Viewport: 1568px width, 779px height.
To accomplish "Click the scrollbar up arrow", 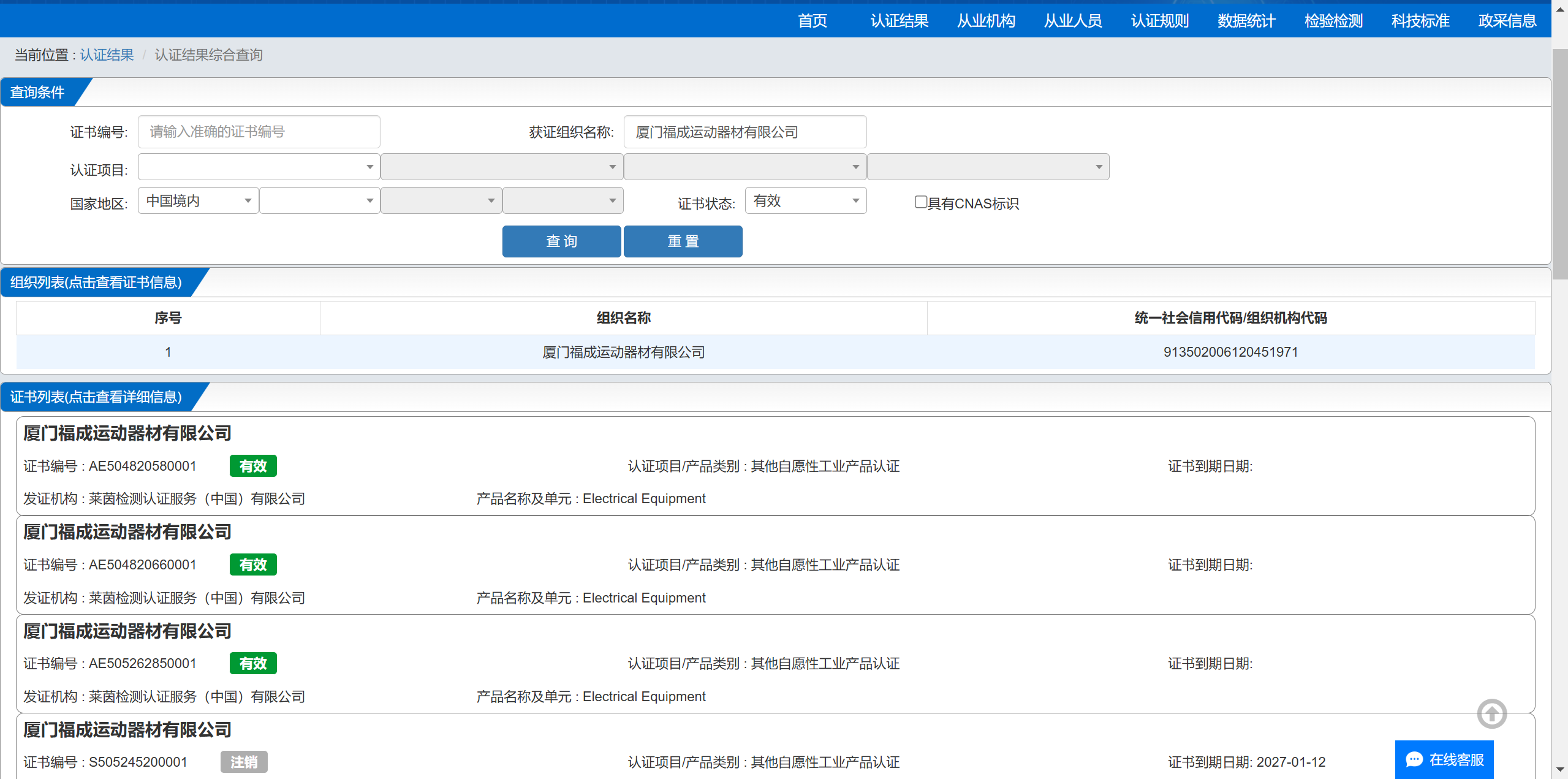I will (x=1559, y=9).
